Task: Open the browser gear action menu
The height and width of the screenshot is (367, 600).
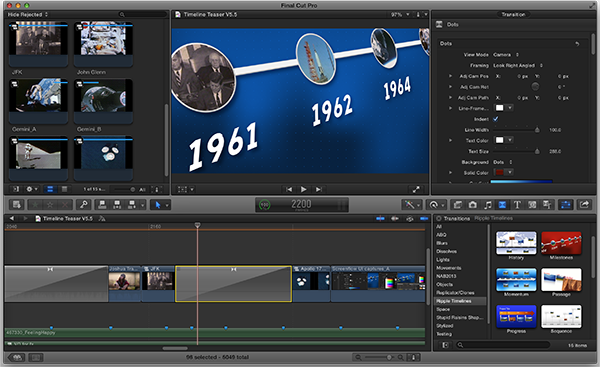Action: click(x=31, y=189)
